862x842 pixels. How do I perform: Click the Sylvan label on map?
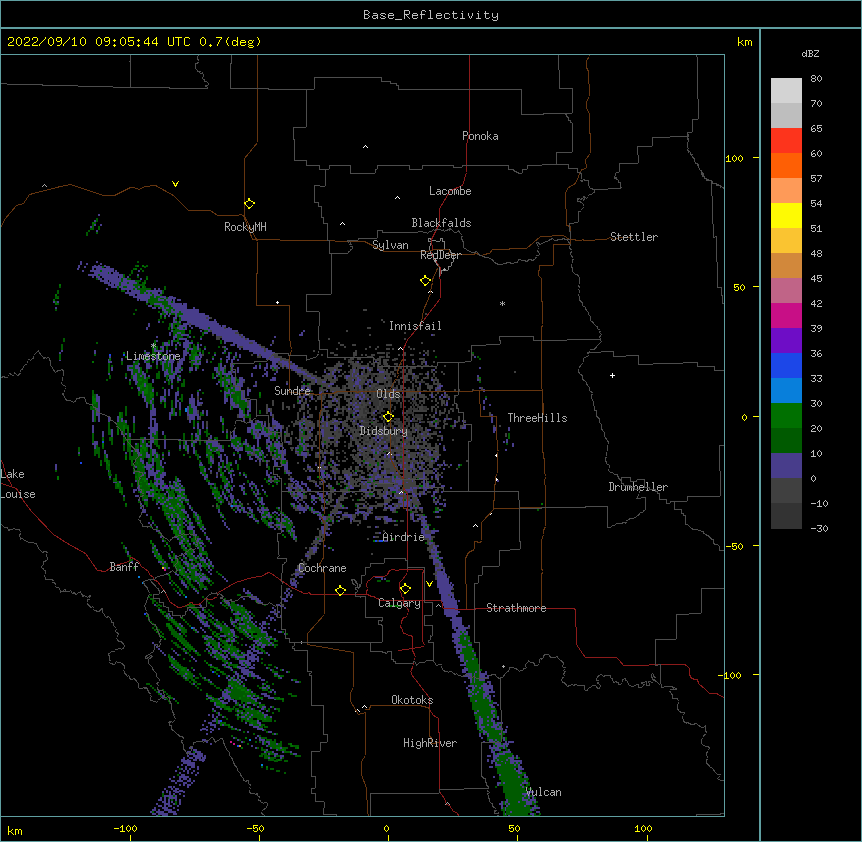click(390, 245)
